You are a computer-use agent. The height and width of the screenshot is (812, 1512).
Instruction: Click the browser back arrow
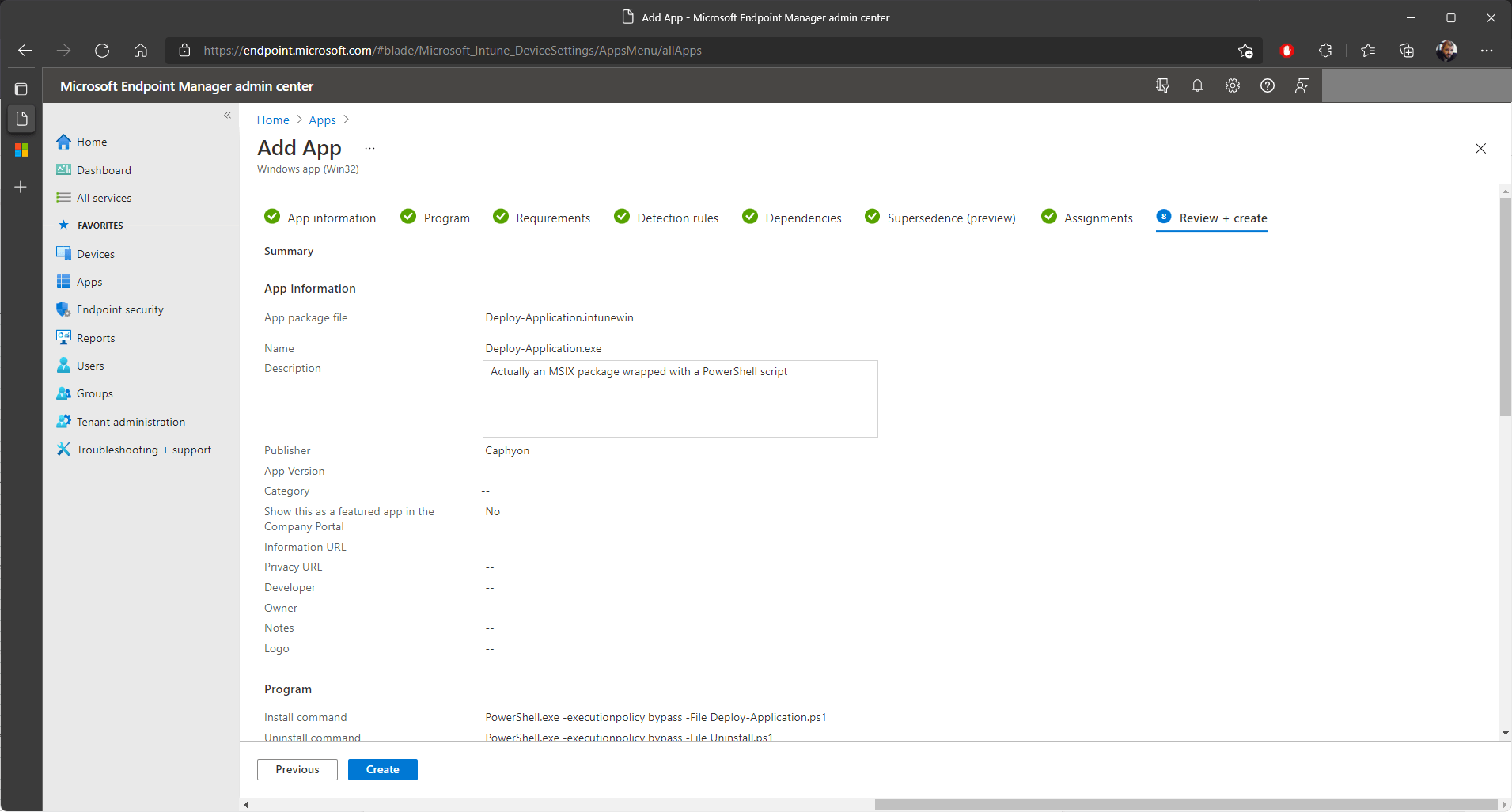(x=25, y=51)
